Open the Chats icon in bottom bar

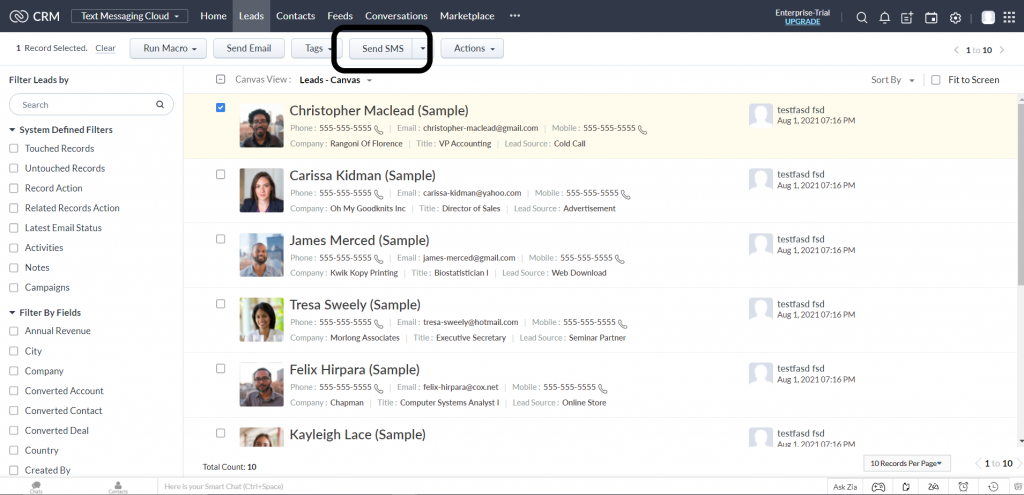[37, 487]
